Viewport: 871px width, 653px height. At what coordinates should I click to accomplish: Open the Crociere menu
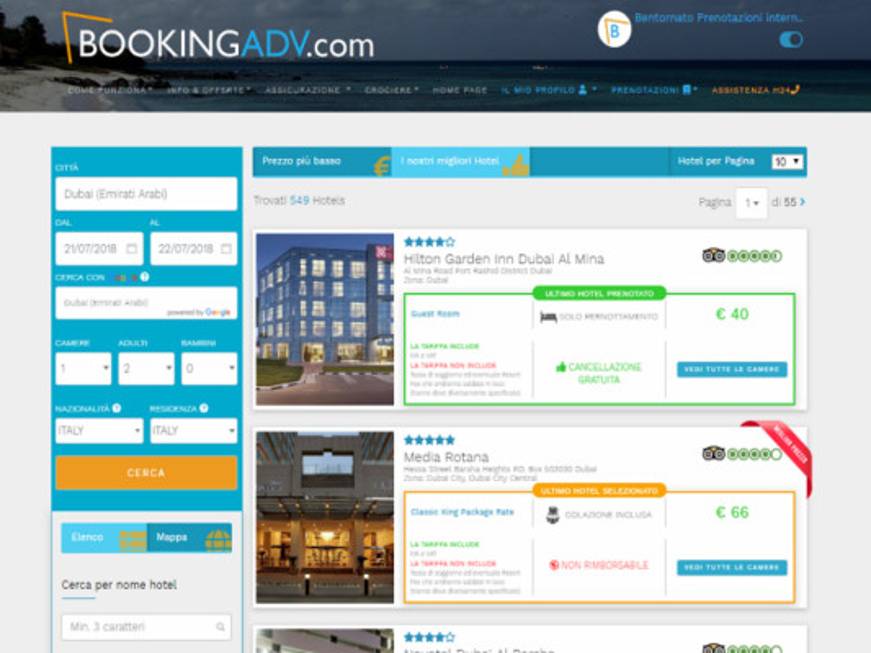coord(392,90)
